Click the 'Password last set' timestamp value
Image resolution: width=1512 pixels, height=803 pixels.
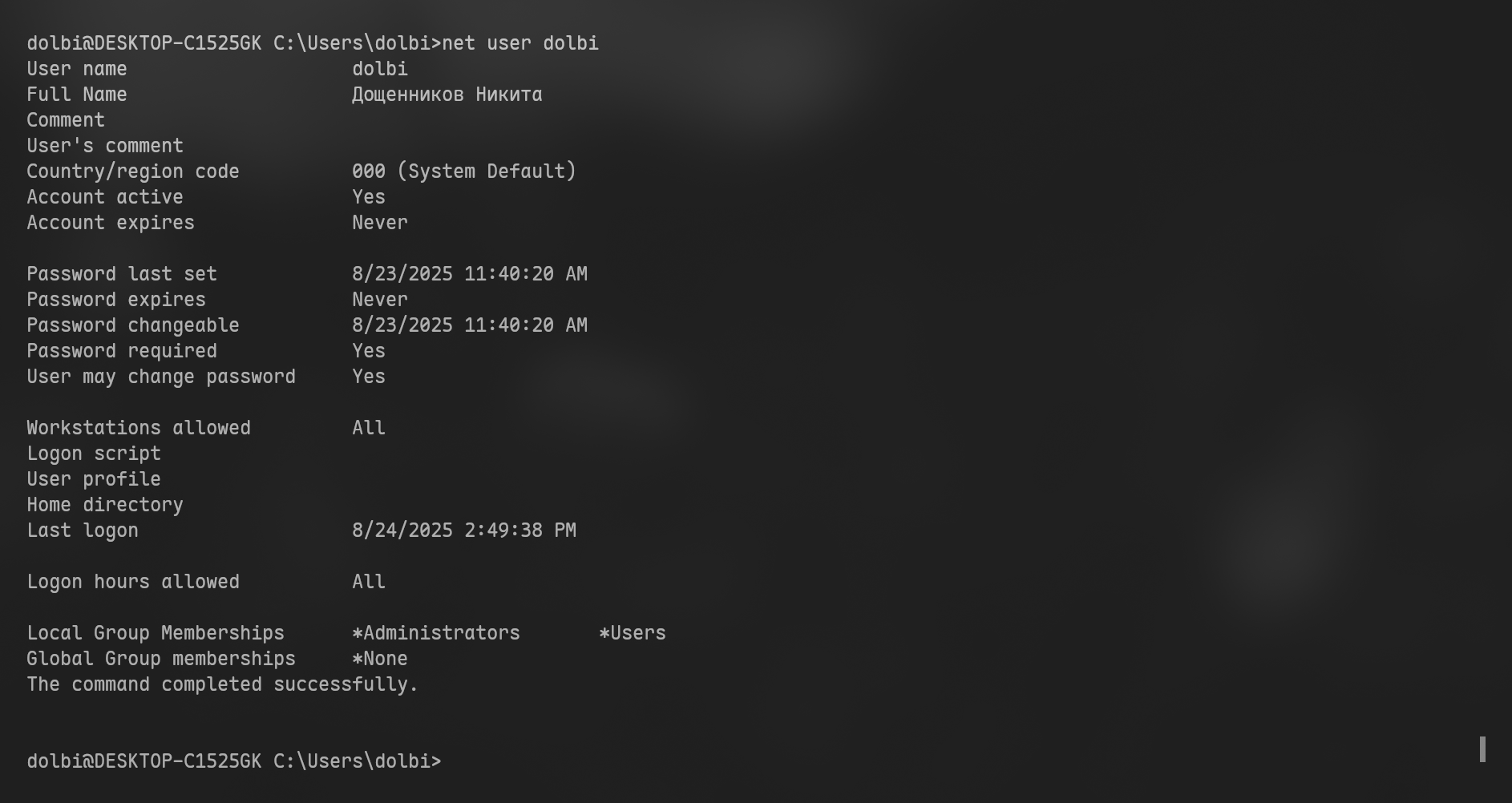click(x=469, y=274)
